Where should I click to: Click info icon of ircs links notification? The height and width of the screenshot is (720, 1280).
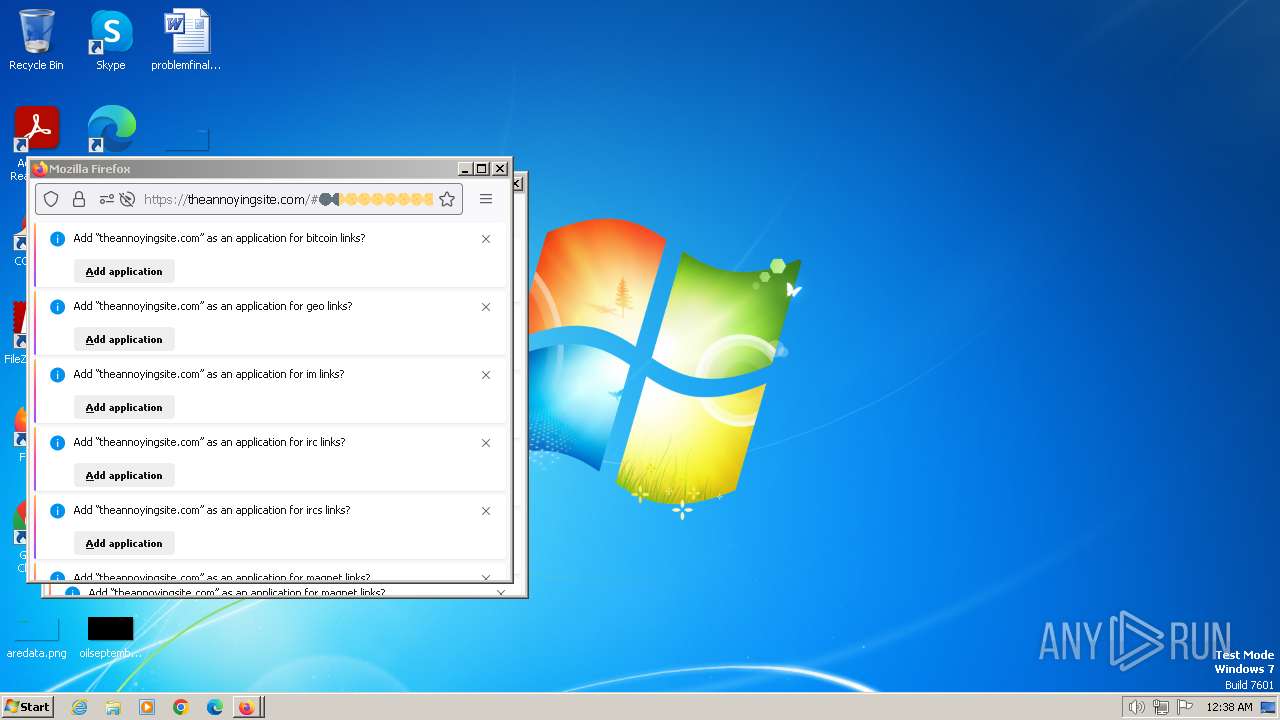[57, 511]
